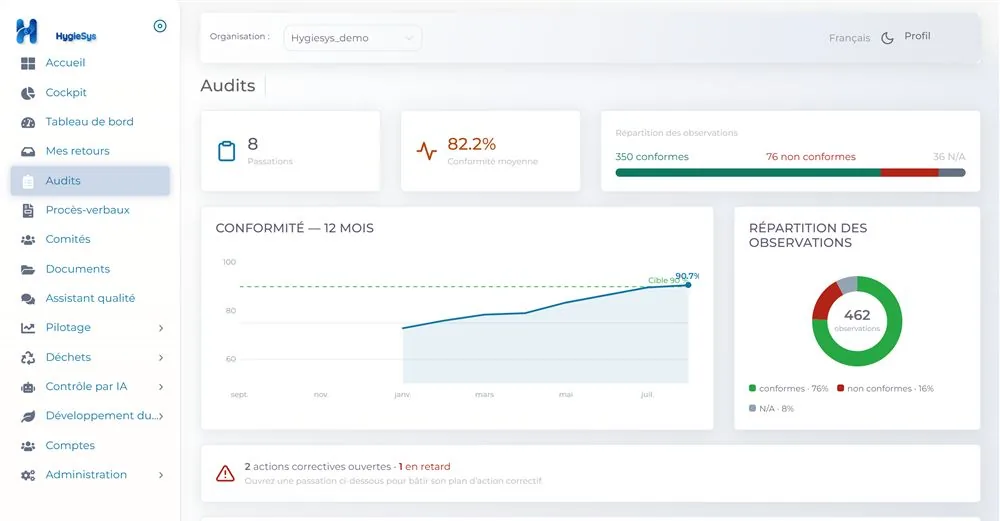Click the Développement durable leaf icon
1000x521 pixels.
[x=28, y=416]
